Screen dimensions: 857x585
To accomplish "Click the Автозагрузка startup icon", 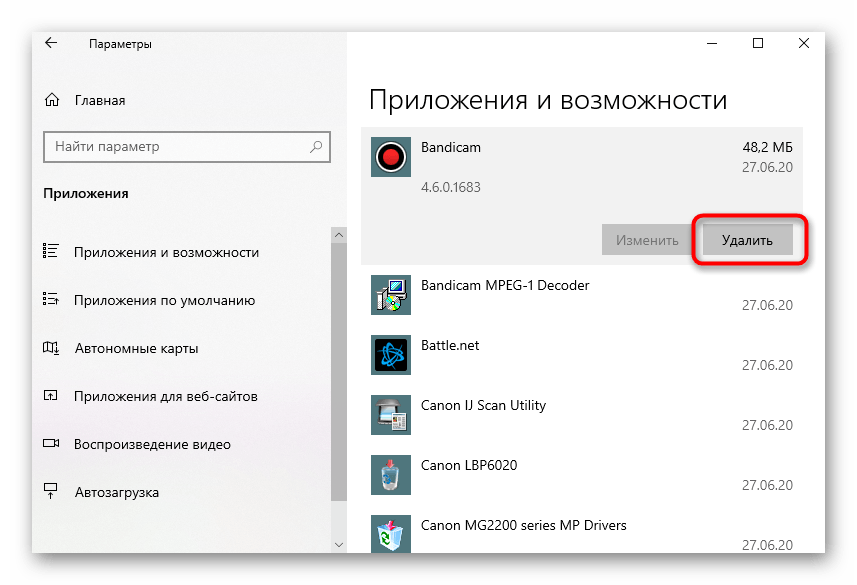I will pos(50,491).
